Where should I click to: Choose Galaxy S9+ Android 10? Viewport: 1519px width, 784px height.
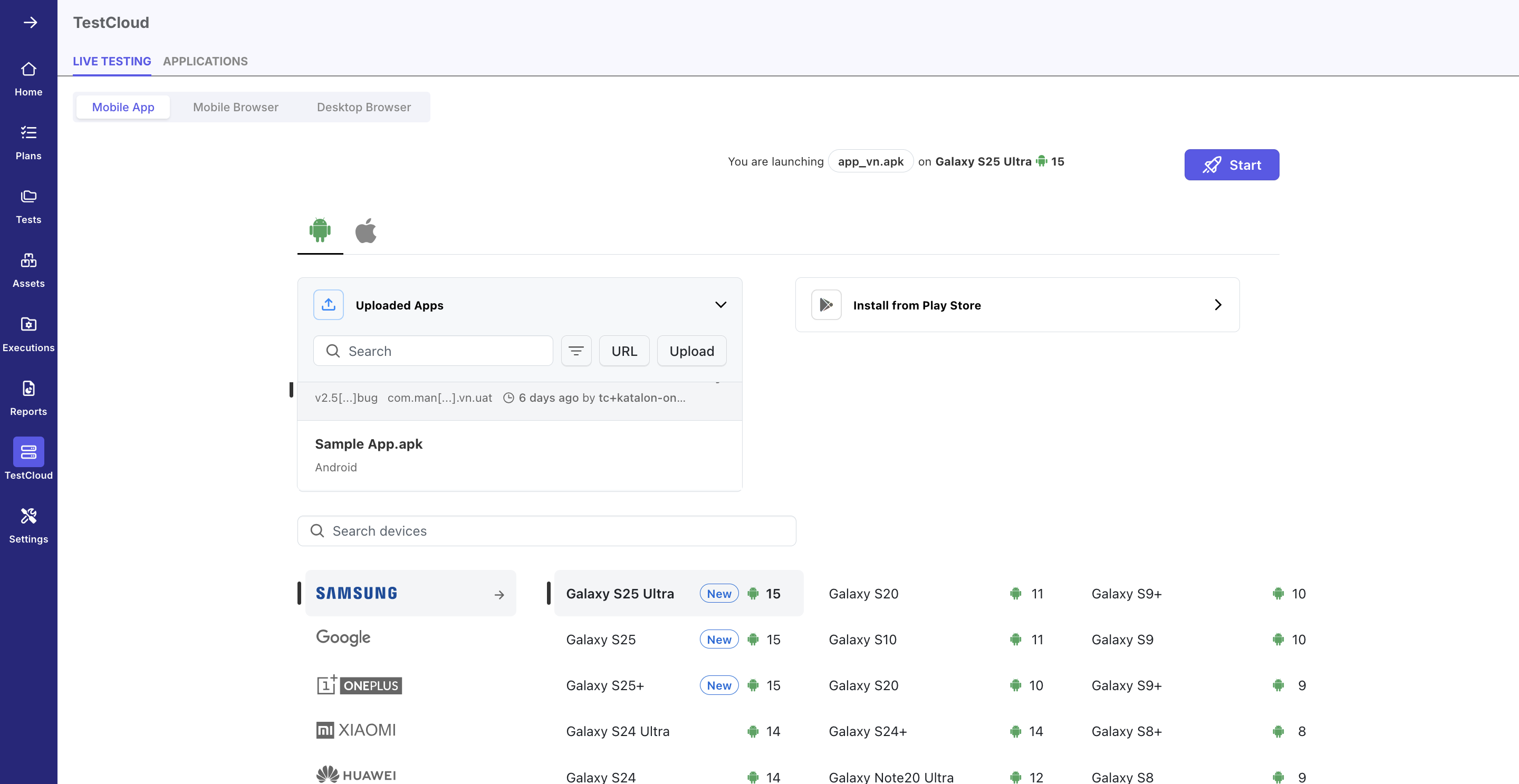tap(1204, 593)
